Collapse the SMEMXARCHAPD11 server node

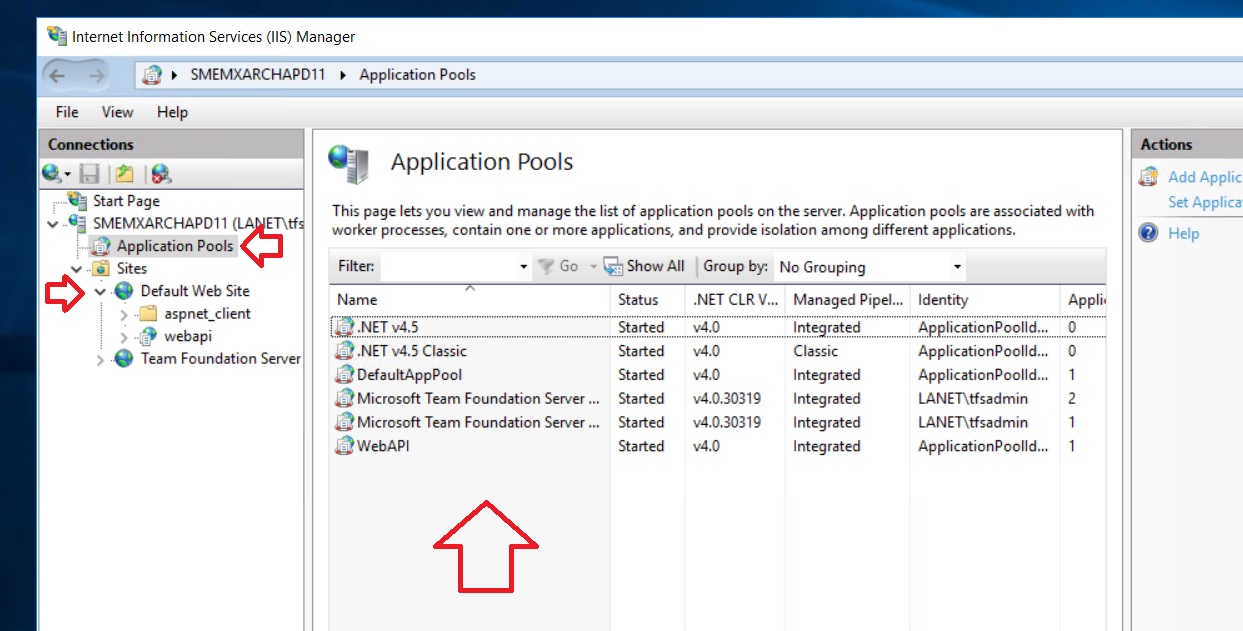point(53,224)
